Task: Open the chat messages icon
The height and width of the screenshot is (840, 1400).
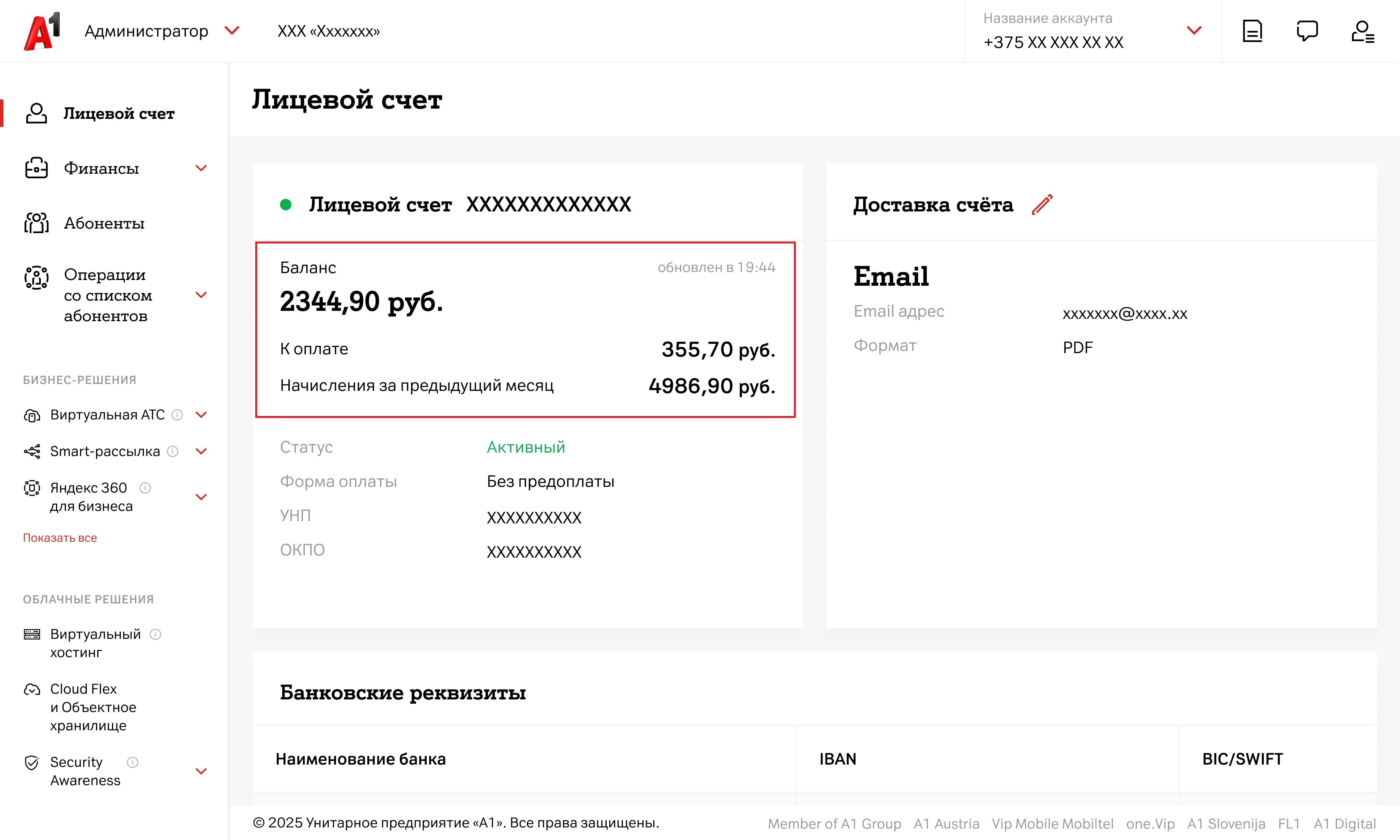Action: [x=1307, y=31]
